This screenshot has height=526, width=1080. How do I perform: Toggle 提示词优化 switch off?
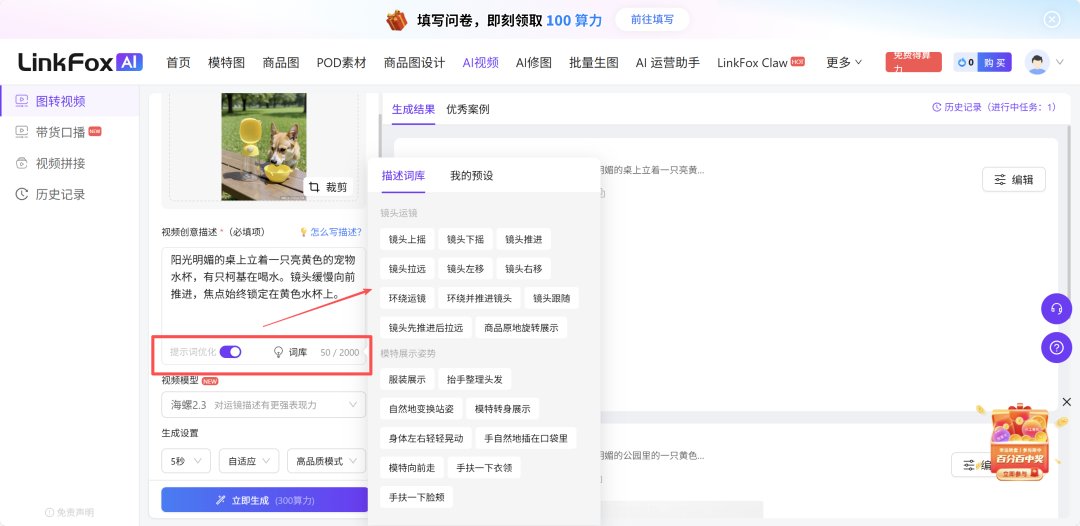231,352
